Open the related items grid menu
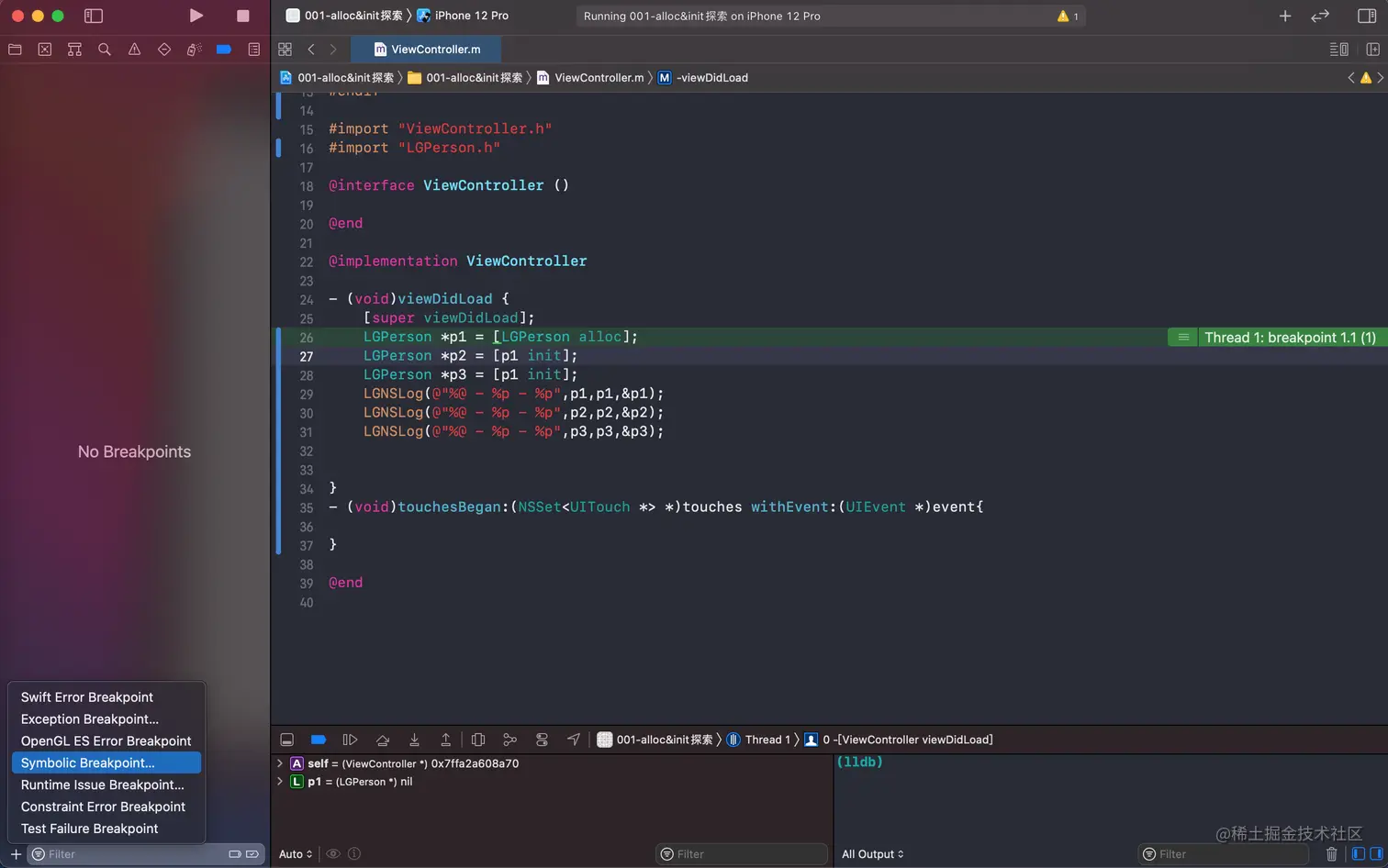The height and width of the screenshot is (868, 1388). coord(285,50)
